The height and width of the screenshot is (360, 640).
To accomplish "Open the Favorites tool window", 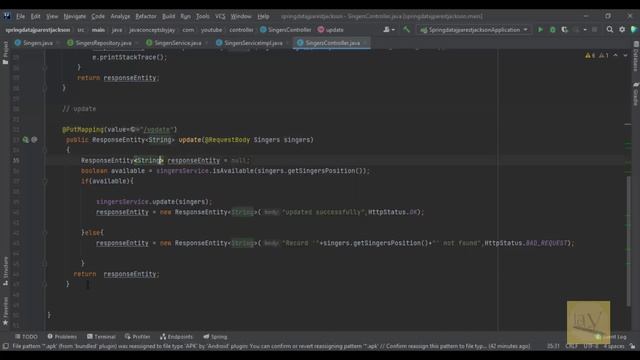I will (5, 311).
